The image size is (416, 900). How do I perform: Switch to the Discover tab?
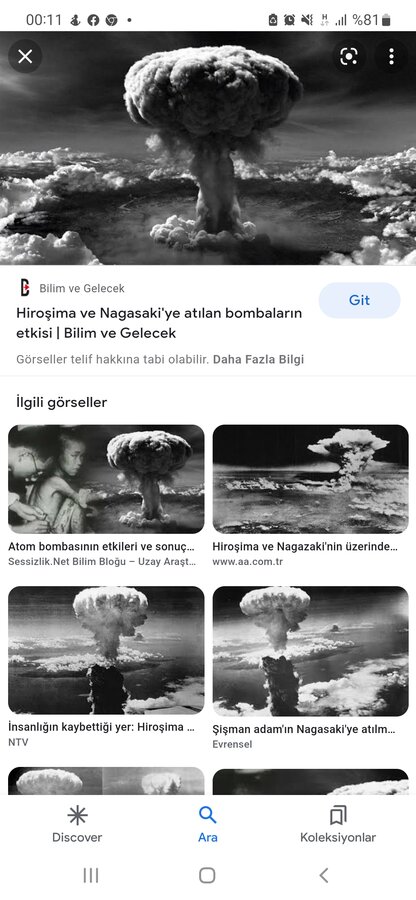77,824
